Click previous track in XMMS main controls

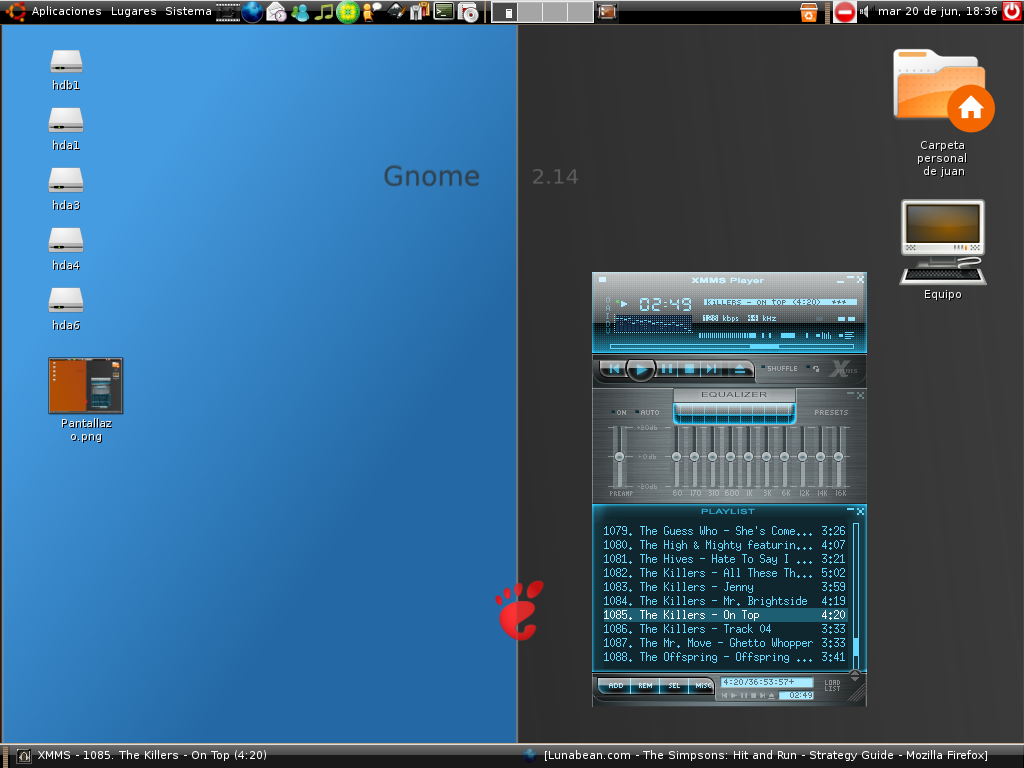(615, 369)
